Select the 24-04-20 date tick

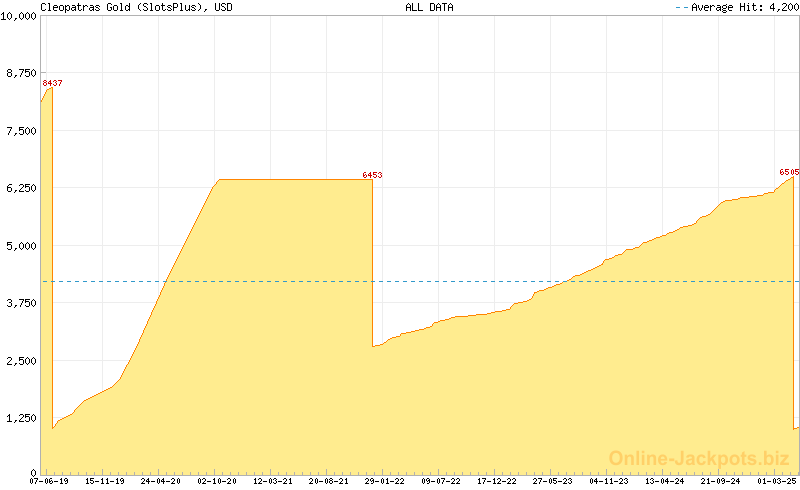(160, 481)
